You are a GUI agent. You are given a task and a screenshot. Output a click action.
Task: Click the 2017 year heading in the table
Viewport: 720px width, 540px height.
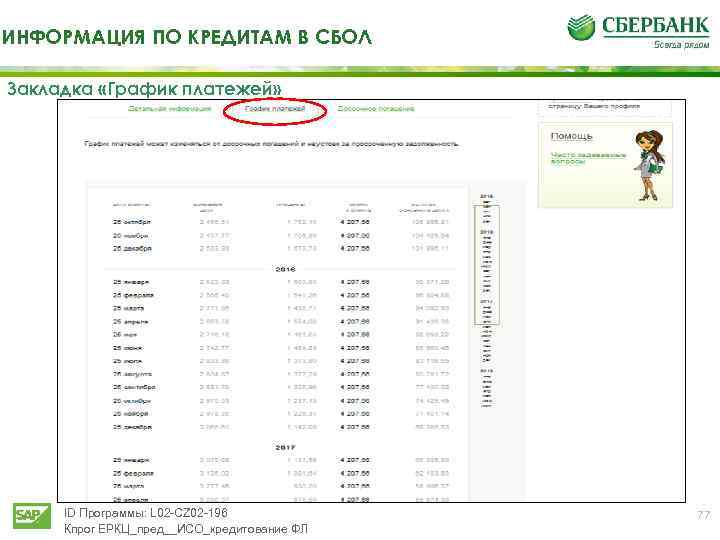285,447
